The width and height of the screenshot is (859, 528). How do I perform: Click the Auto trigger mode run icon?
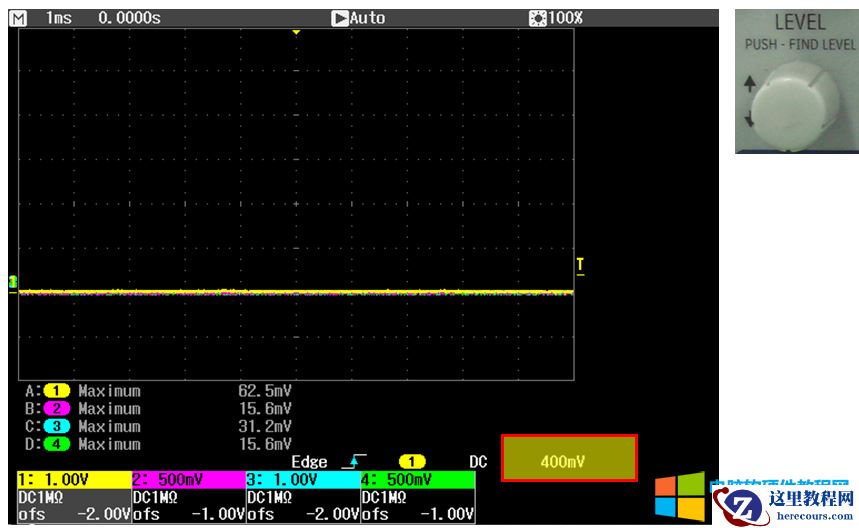click(x=340, y=18)
